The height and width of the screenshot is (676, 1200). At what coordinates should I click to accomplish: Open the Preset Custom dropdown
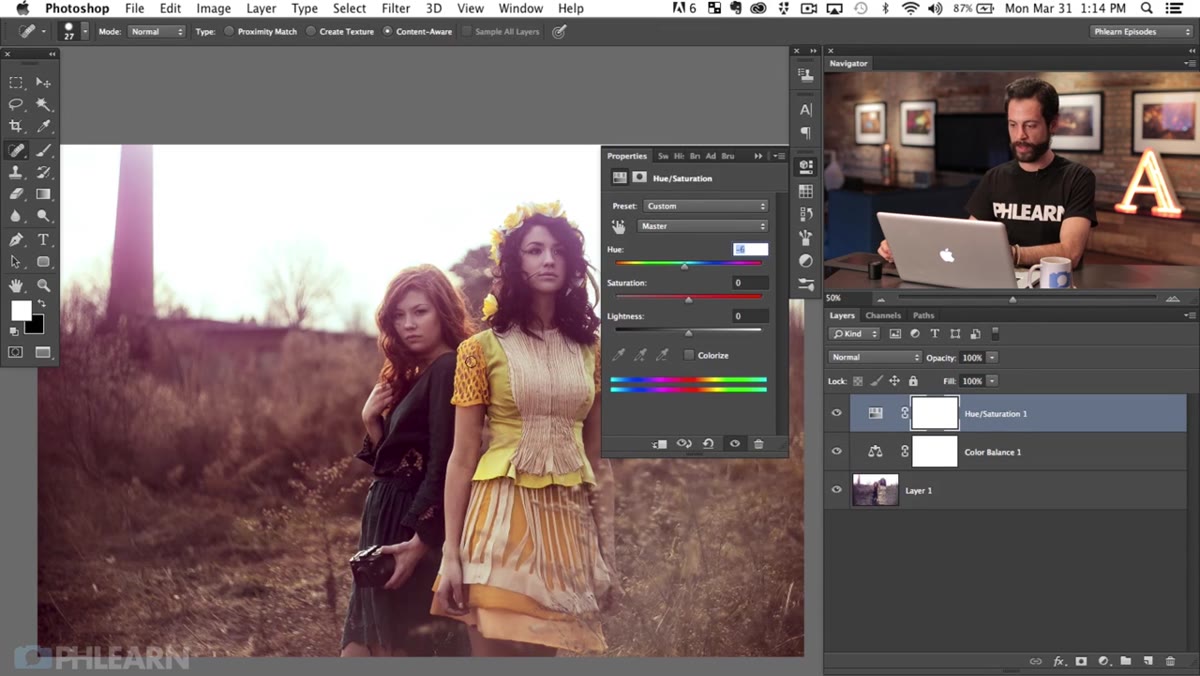705,206
